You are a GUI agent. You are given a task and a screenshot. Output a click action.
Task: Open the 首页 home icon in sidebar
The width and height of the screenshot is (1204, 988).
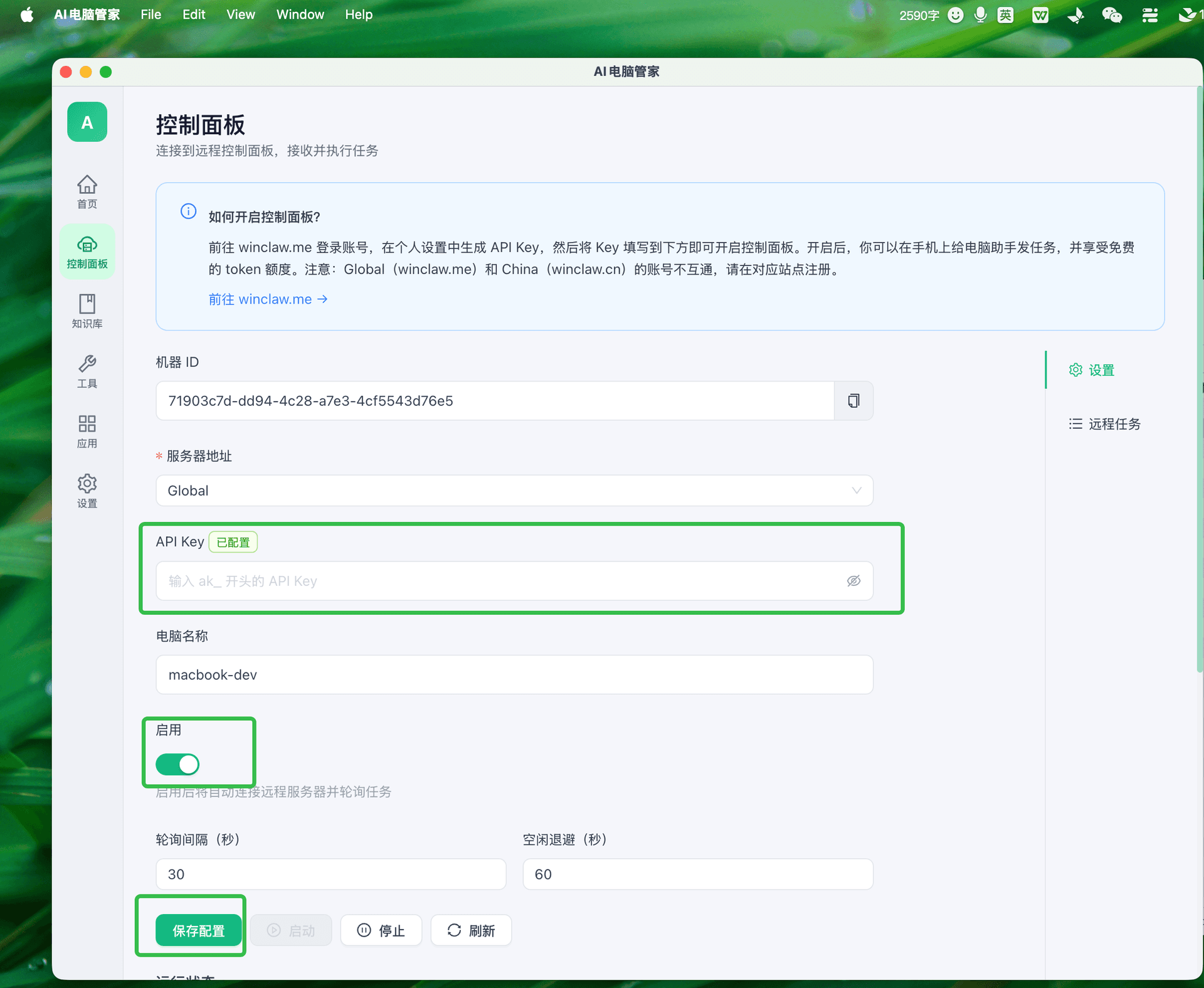click(87, 191)
